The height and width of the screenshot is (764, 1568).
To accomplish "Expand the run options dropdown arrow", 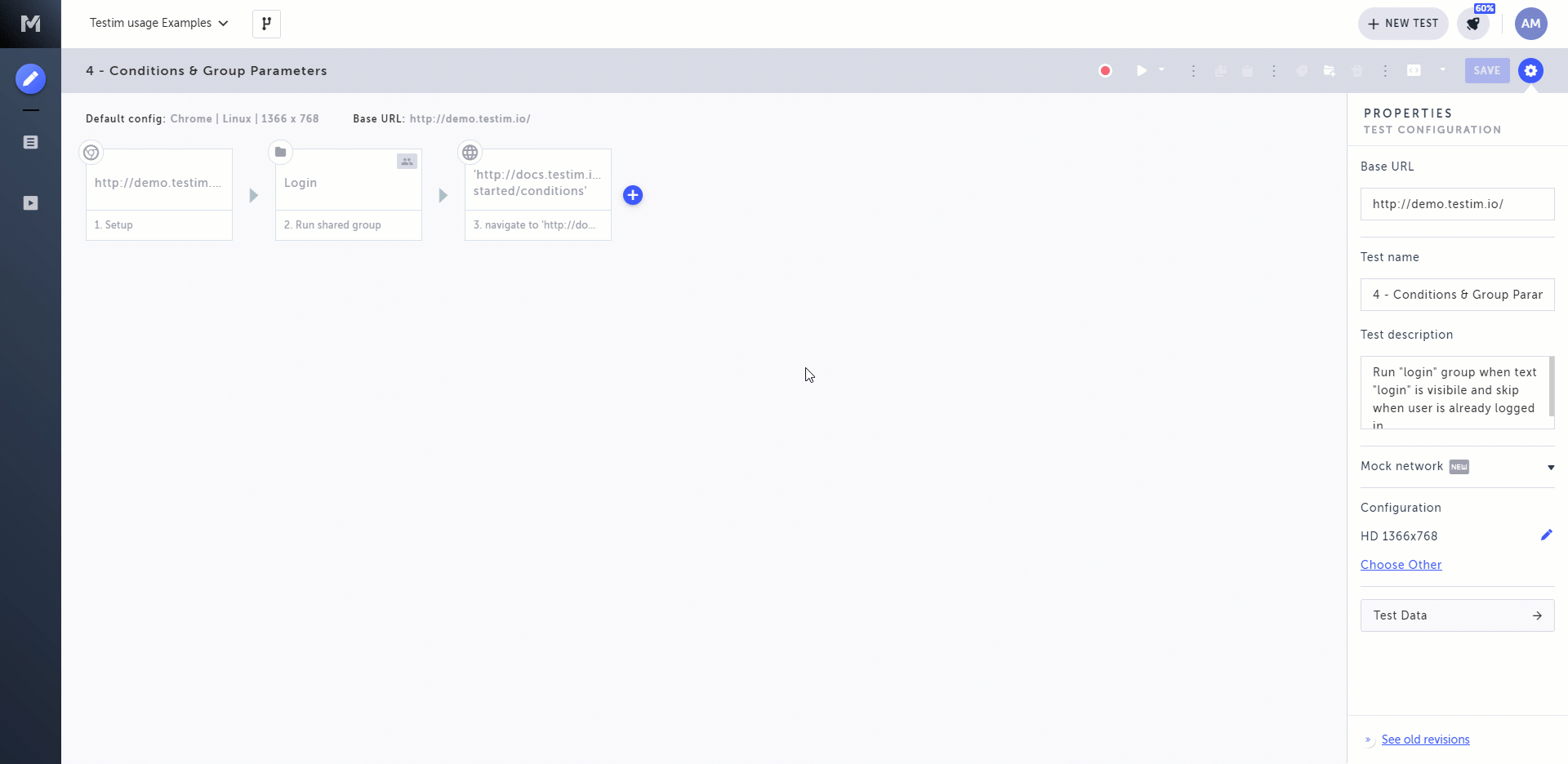I will (x=1161, y=69).
